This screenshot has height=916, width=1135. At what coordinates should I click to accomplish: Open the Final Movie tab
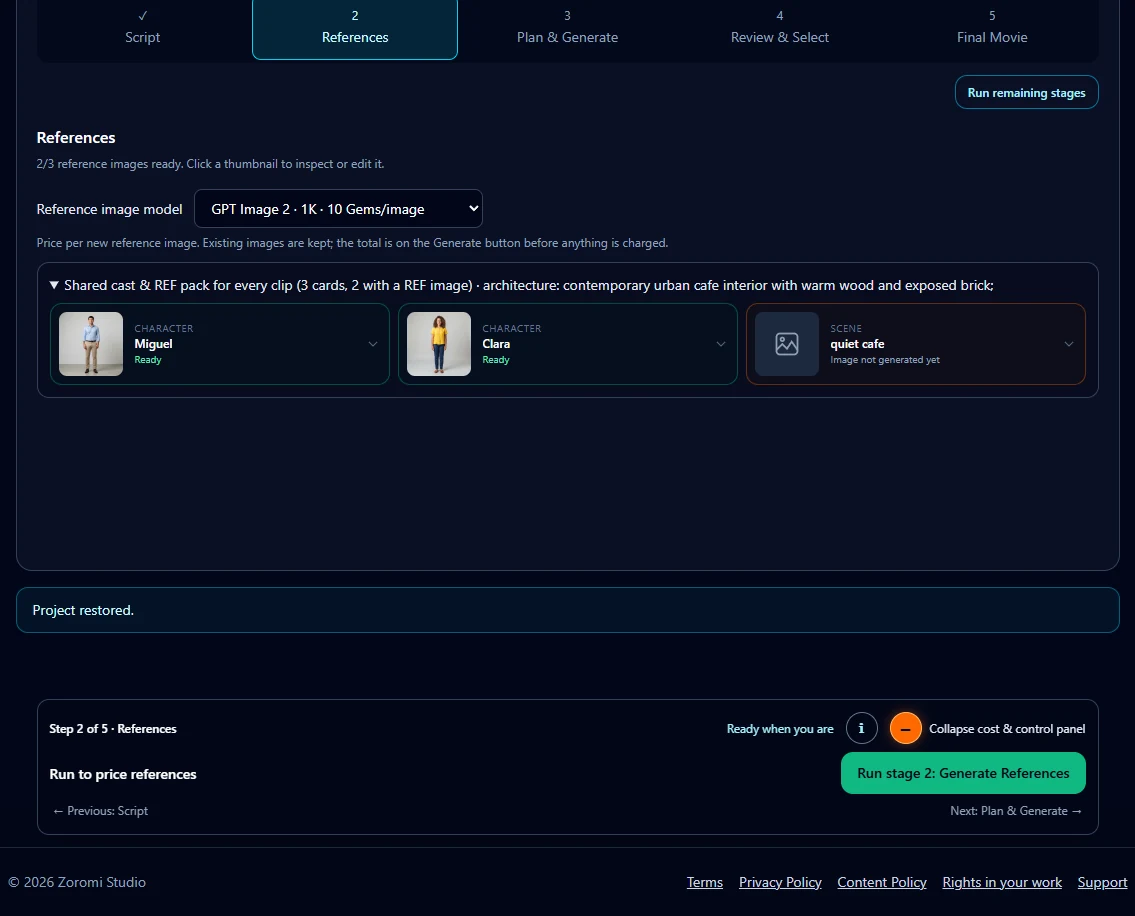(x=992, y=29)
